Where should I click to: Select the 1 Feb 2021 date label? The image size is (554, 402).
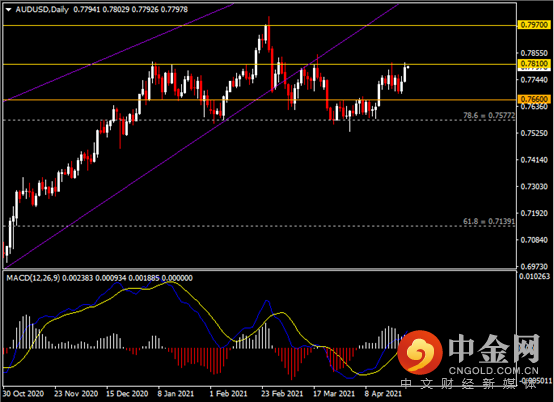[228, 394]
